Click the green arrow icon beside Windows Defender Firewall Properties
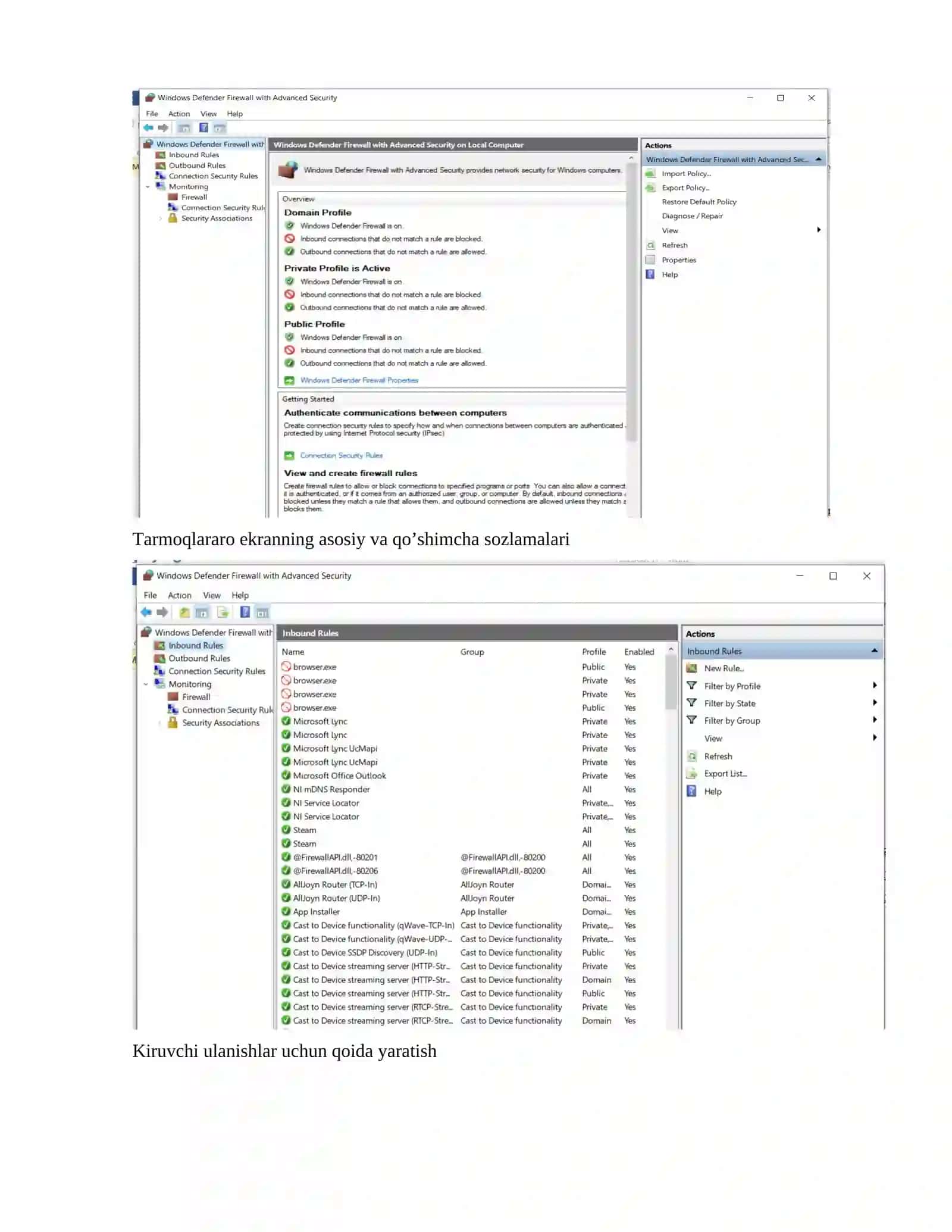 pyautogui.click(x=289, y=380)
